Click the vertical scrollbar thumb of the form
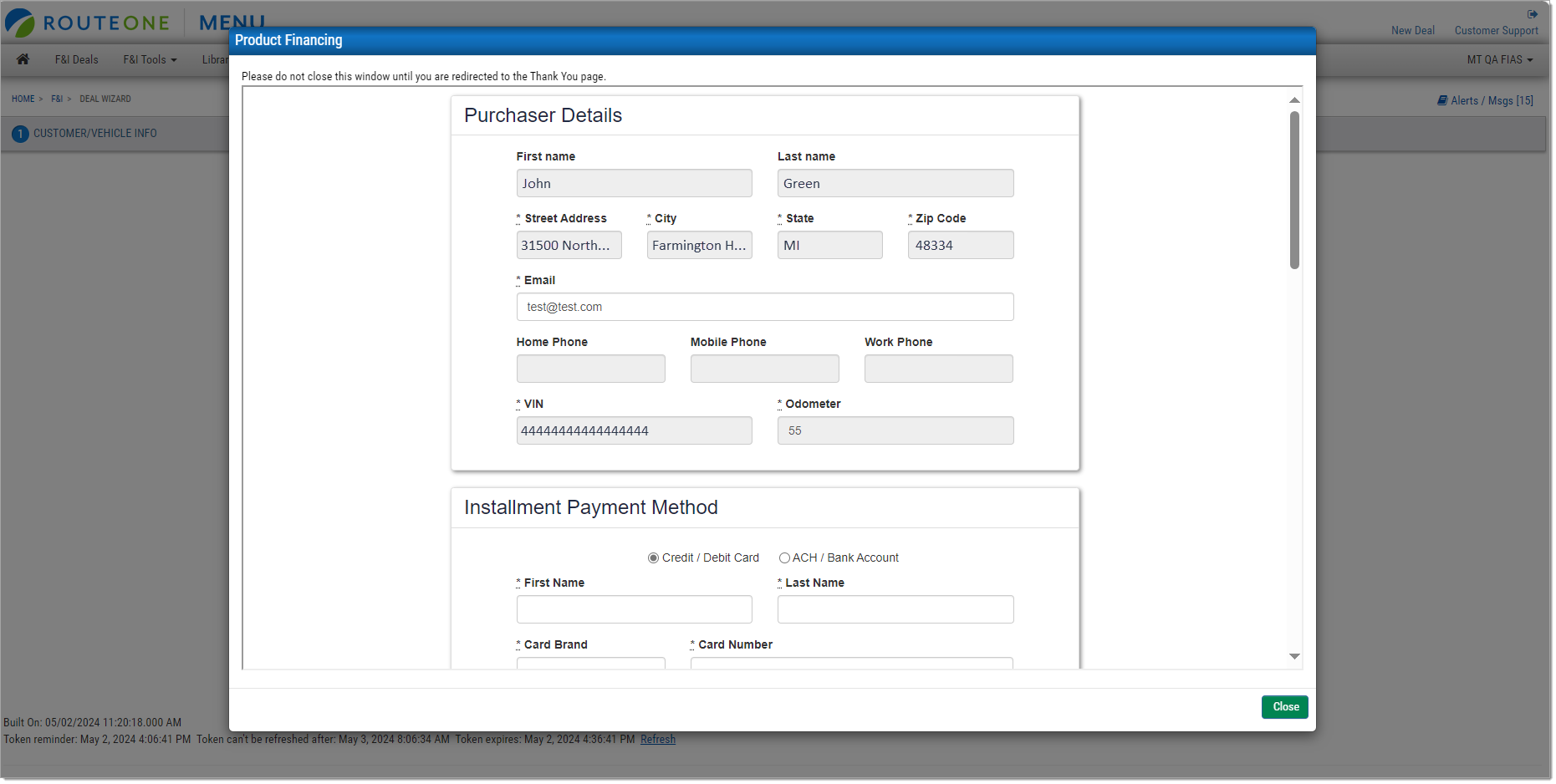The width and height of the screenshot is (1556, 784). (1294, 191)
